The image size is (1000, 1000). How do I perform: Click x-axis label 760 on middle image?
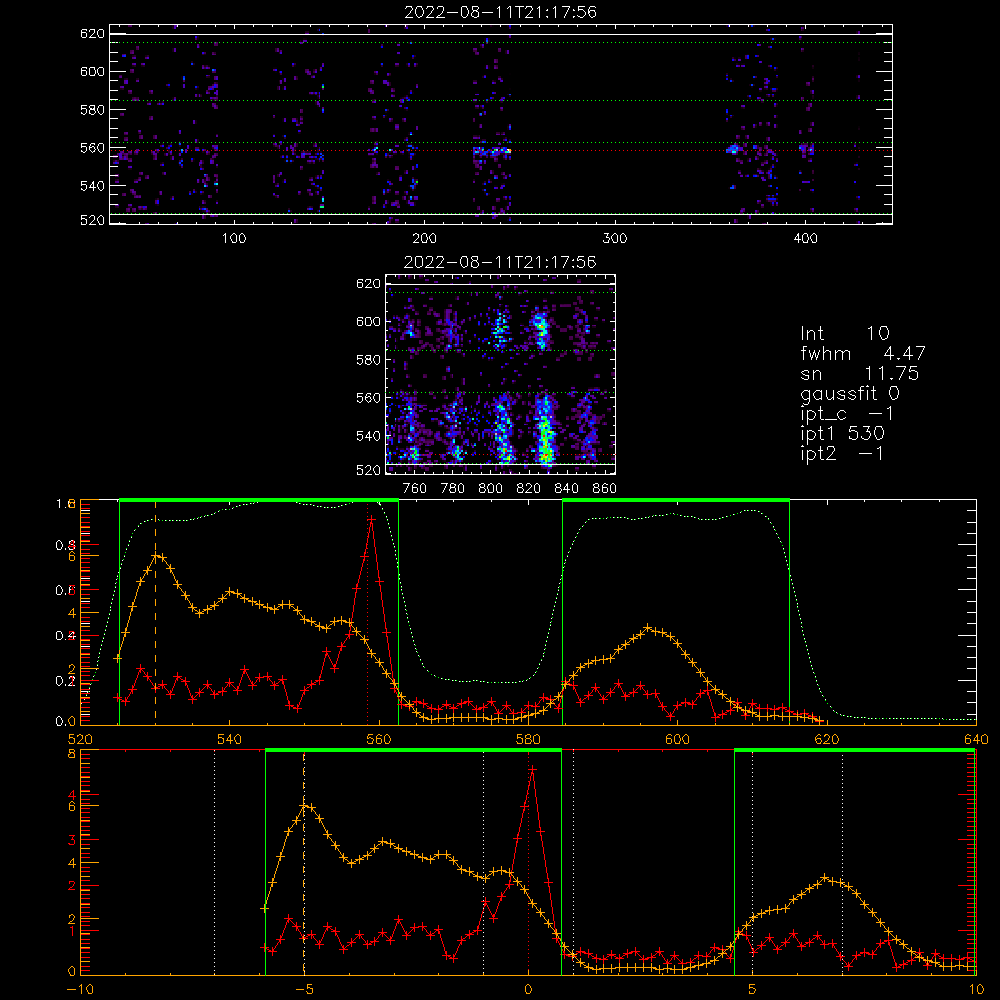pyautogui.click(x=415, y=489)
